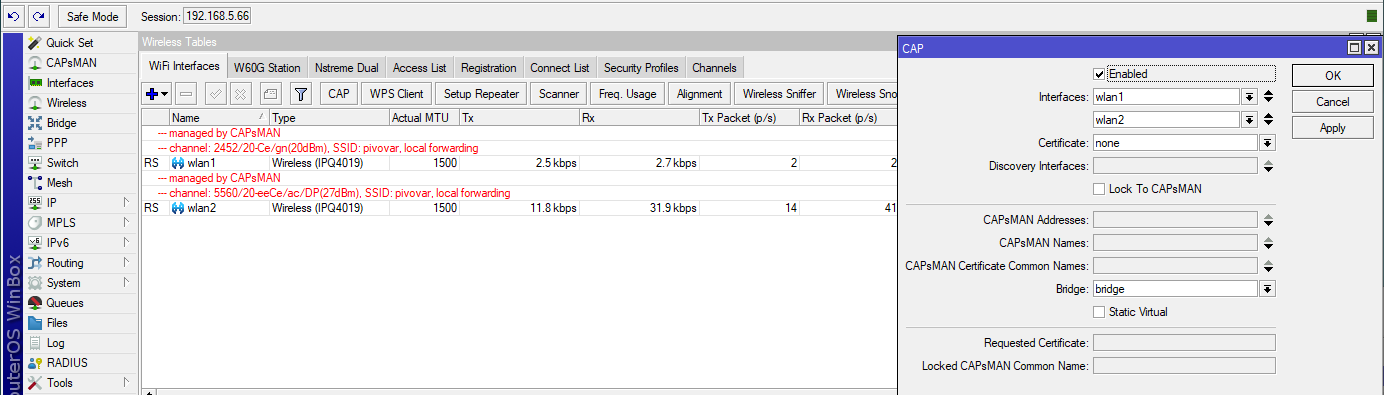Switch to Connect List tab
The height and width of the screenshot is (395, 1384).
[x=560, y=68]
